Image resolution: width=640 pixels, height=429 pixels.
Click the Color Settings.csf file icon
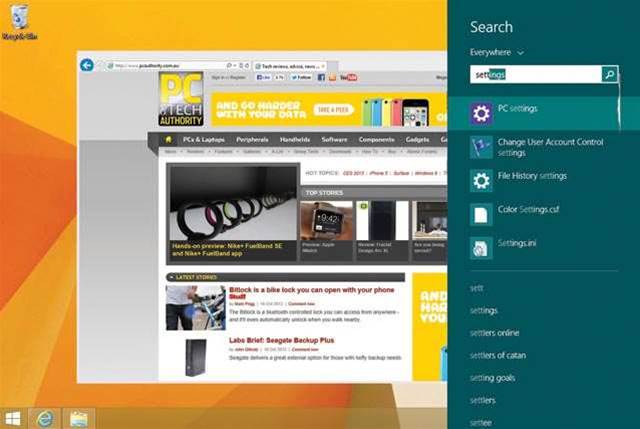(482, 214)
